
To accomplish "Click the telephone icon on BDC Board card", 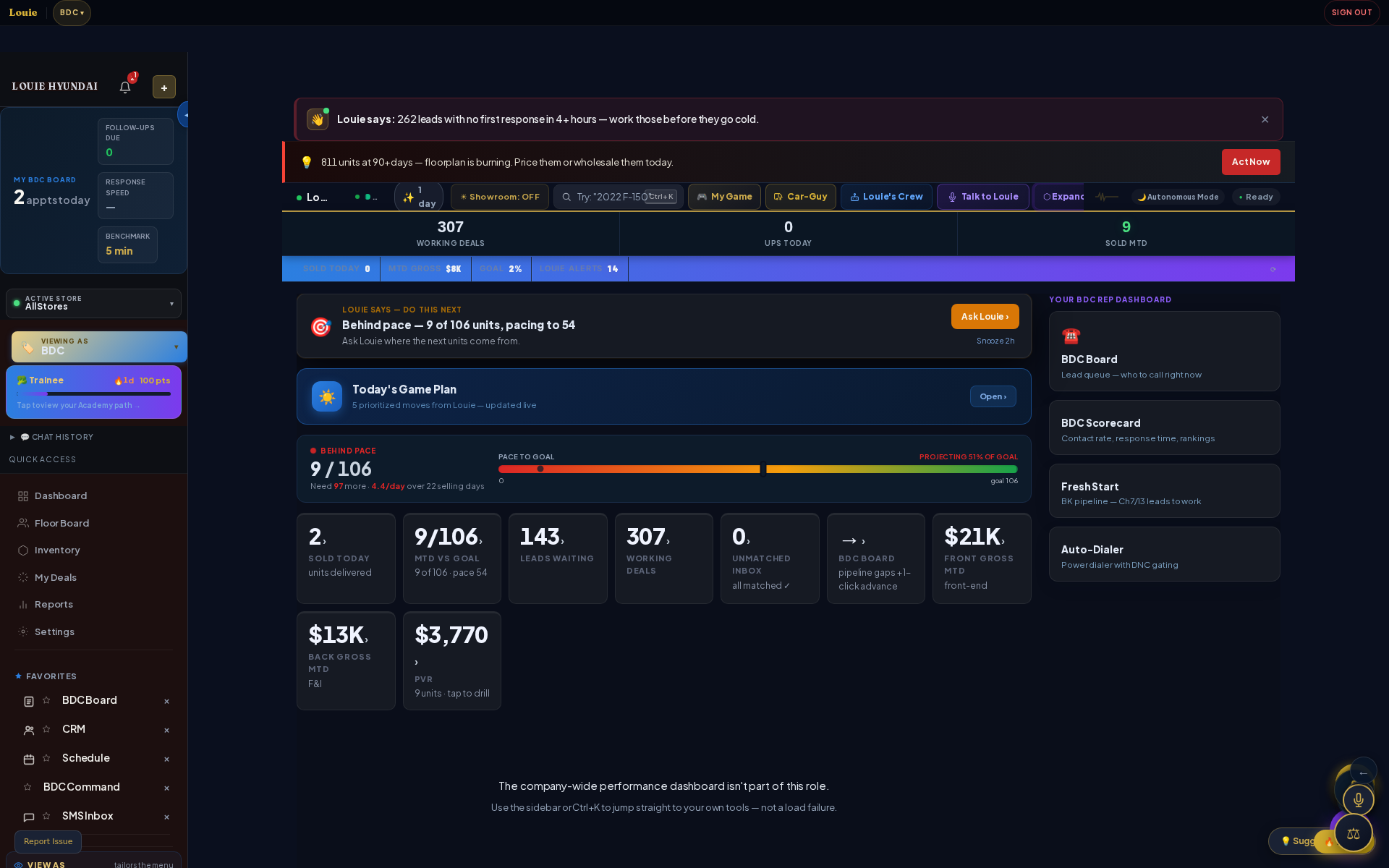I will [x=1071, y=336].
